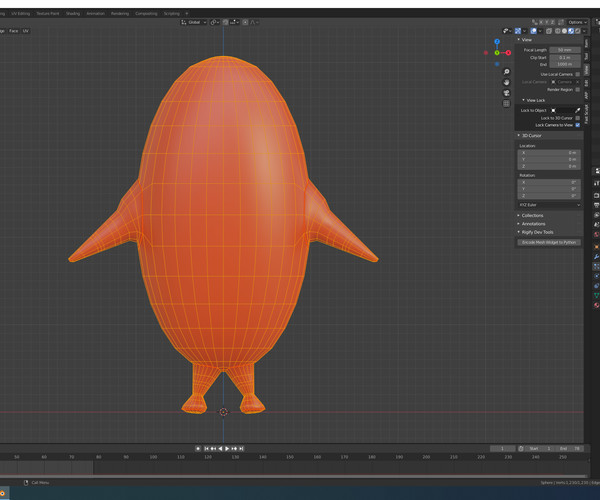The height and width of the screenshot is (500, 600).
Task: Switch perspective/orthographic grid icon
Action: click(x=507, y=103)
